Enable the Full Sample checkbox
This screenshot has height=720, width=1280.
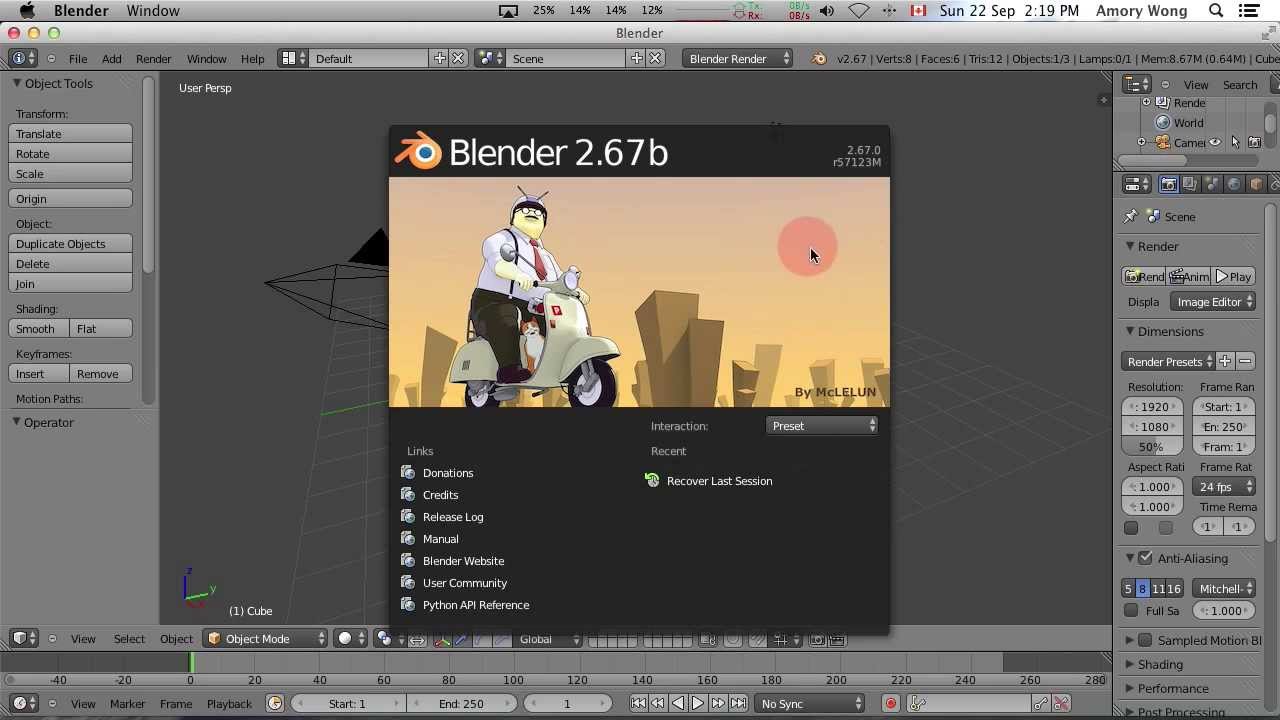click(x=1131, y=610)
